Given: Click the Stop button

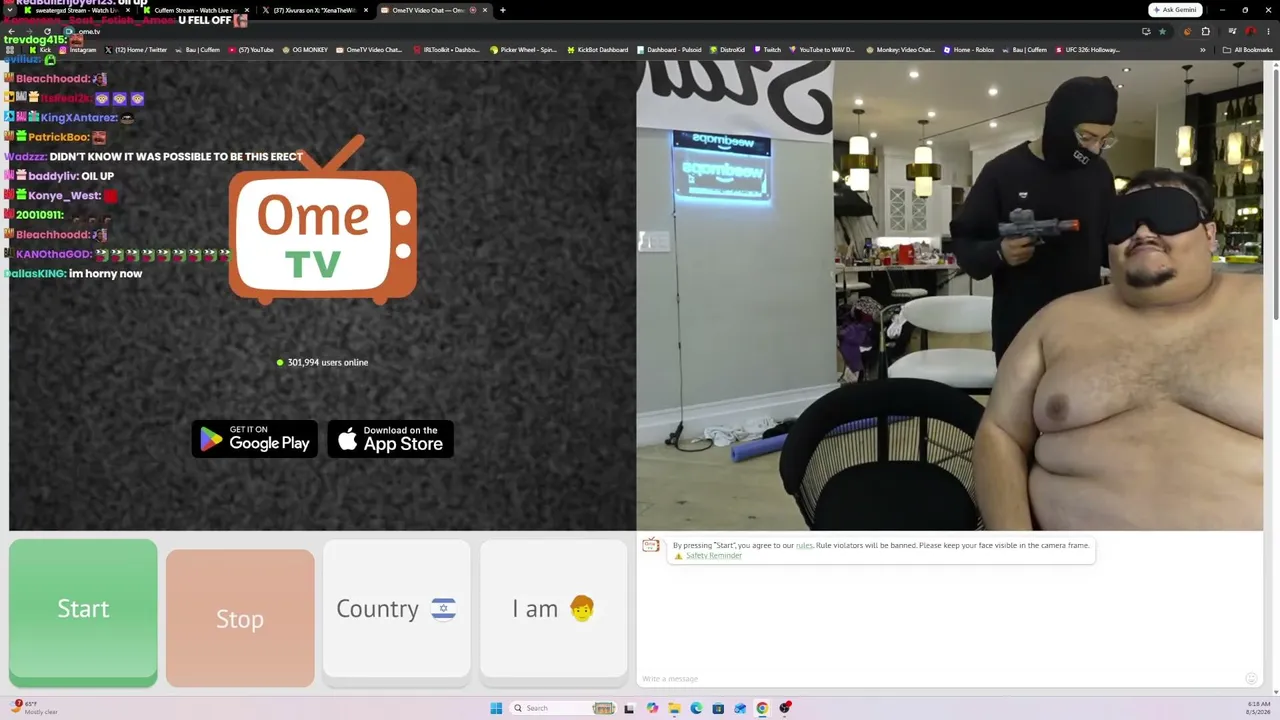Looking at the screenshot, I should [240, 618].
